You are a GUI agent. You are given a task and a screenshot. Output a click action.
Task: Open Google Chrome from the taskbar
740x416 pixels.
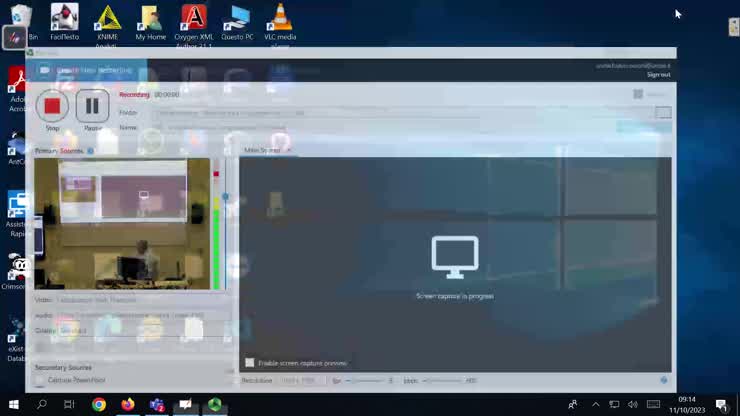click(99, 405)
